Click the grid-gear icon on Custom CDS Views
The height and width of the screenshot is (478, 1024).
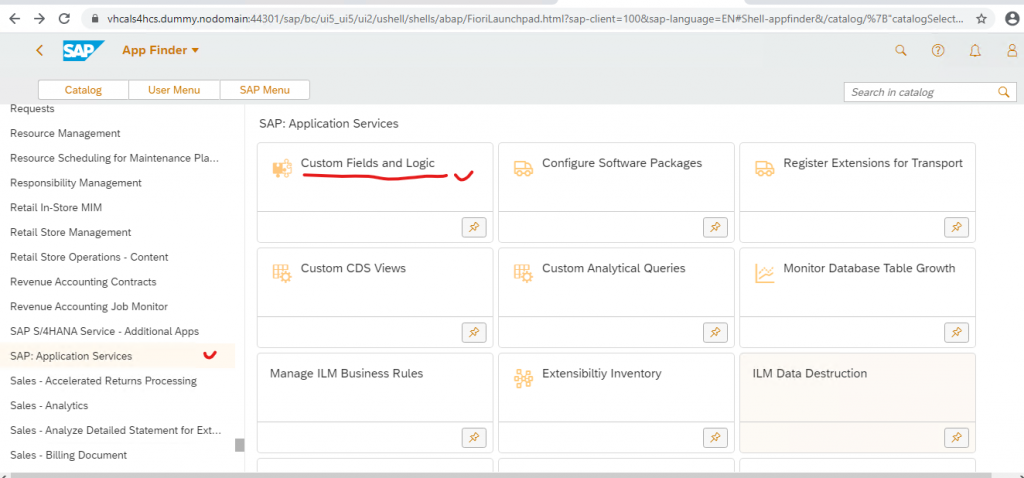coord(282,273)
